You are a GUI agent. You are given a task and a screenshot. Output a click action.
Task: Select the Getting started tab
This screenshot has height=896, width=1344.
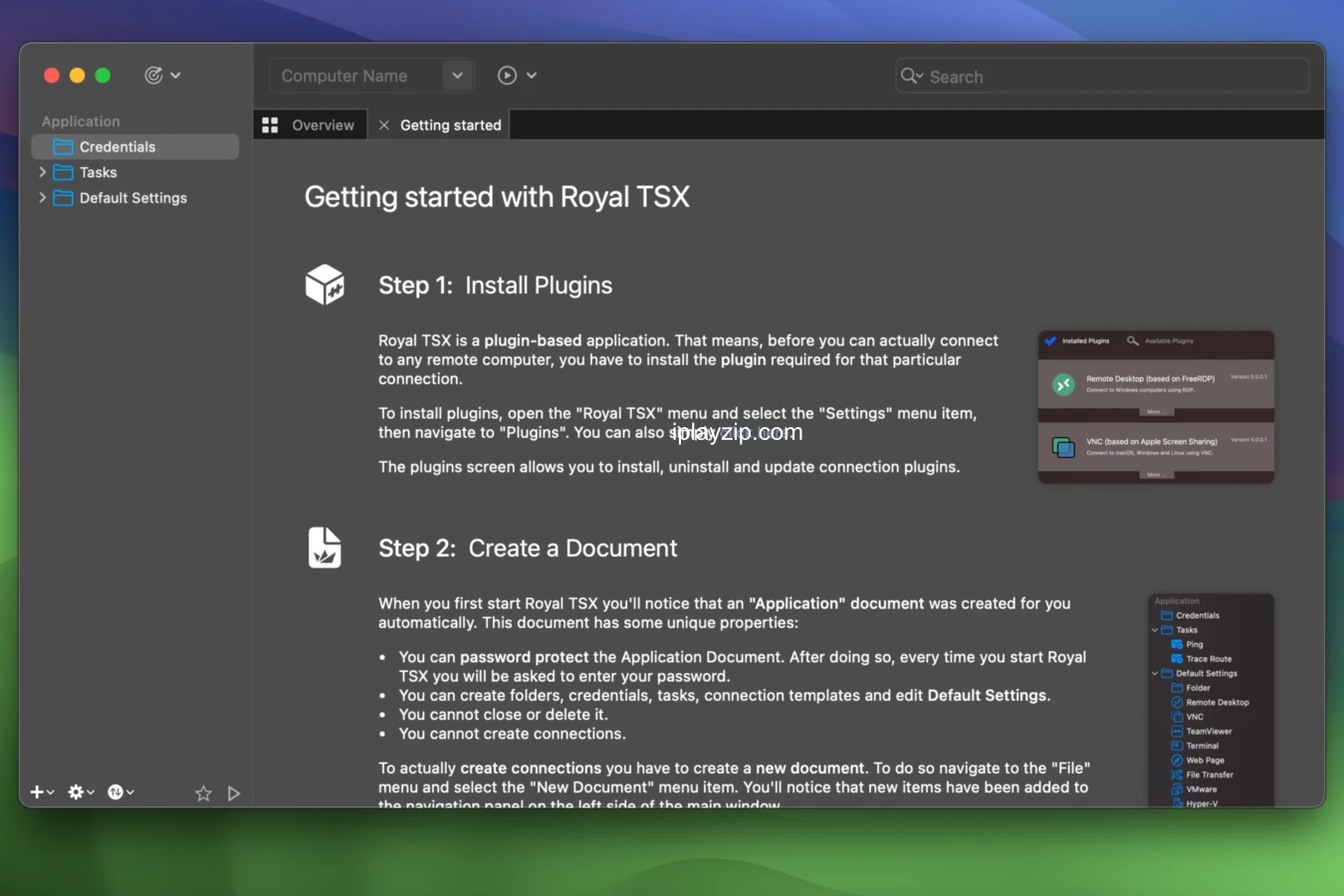pyautogui.click(x=451, y=125)
